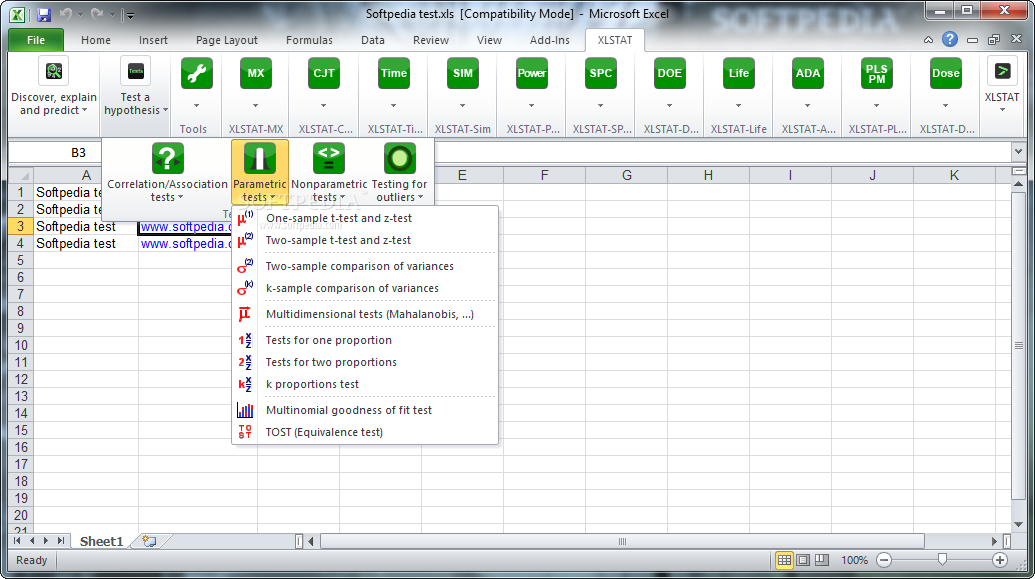The width and height of the screenshot is (1035, 579).
Task: Choose Multidimensional tests (Mahalanobis, ...)
Action: coord(365,314)
